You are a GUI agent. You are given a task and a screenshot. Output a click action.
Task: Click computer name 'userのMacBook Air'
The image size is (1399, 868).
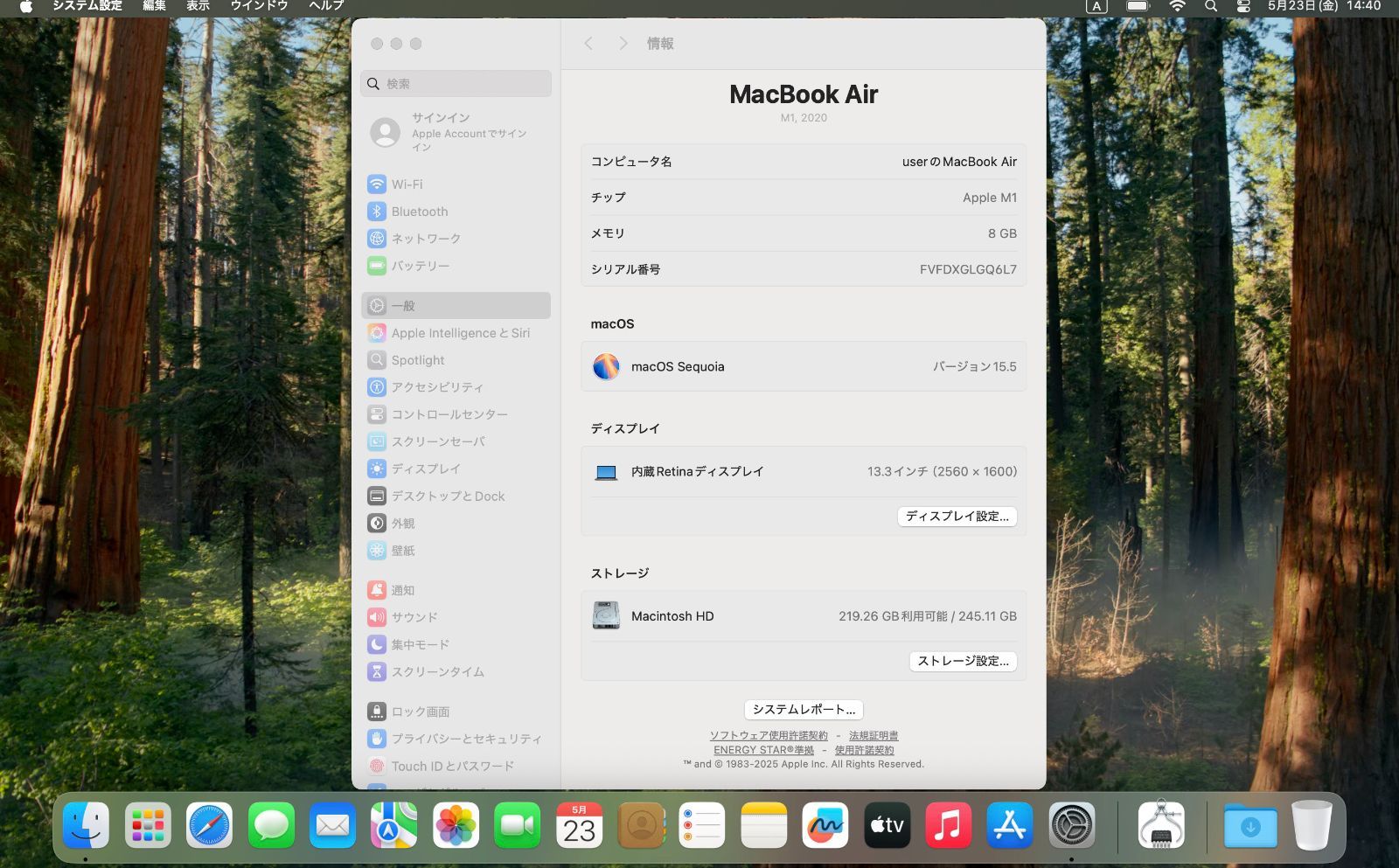click(959, 162)
